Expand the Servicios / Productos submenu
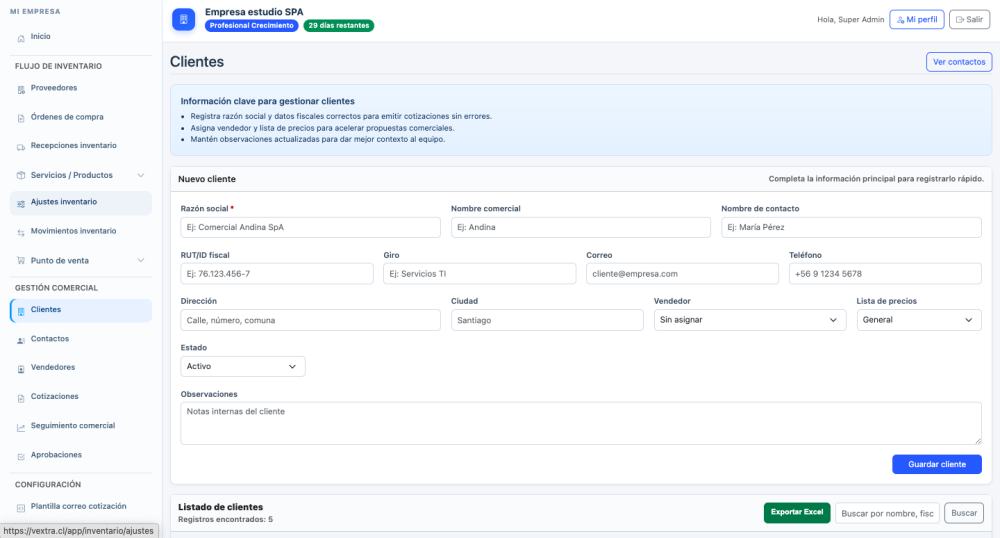Image resolution: width=1000 pixels, height=538 pixels. 140,175
